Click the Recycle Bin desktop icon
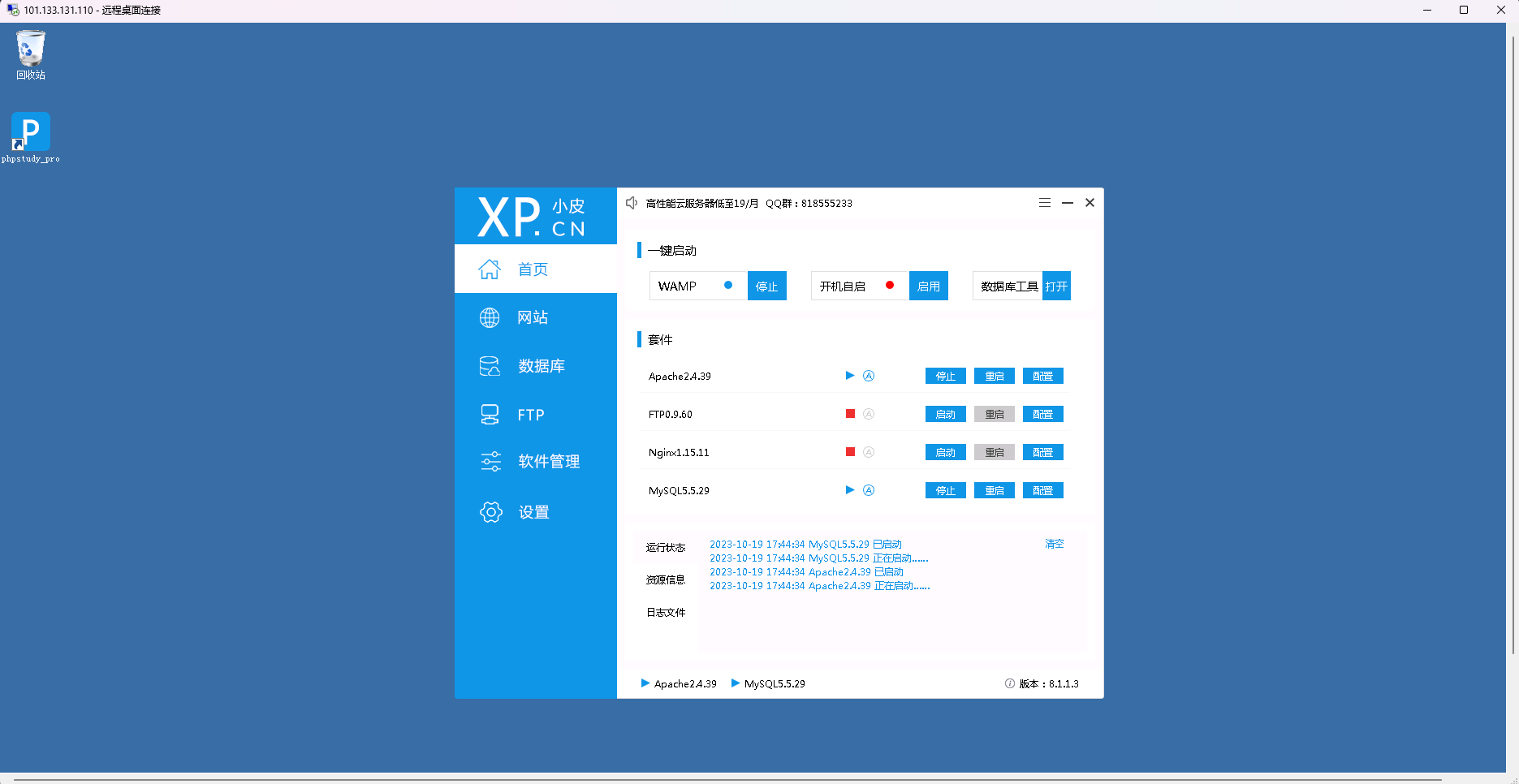 (x=31, y=55)
